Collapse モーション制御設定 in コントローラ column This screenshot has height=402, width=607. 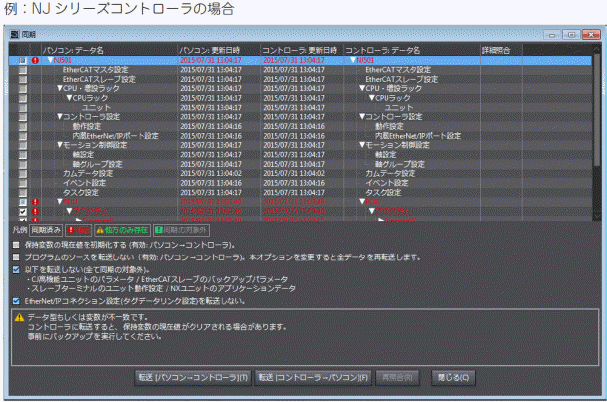point(362,145)
